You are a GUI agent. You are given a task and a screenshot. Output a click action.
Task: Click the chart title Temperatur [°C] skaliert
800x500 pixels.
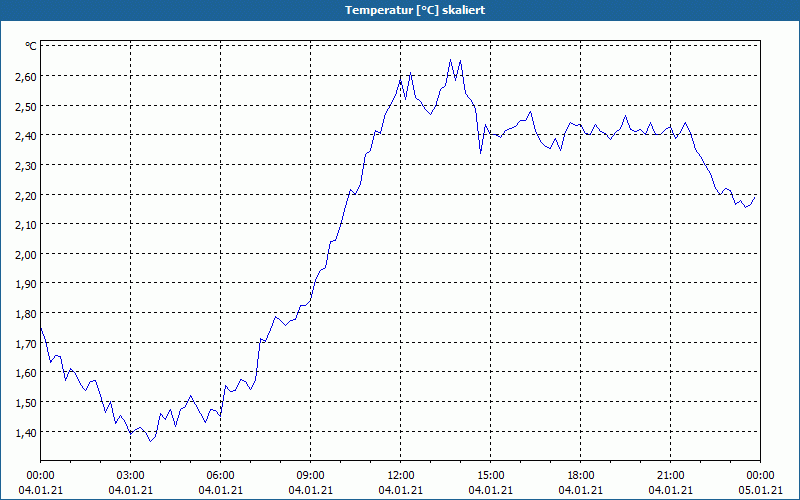click(x=415, y=10)
